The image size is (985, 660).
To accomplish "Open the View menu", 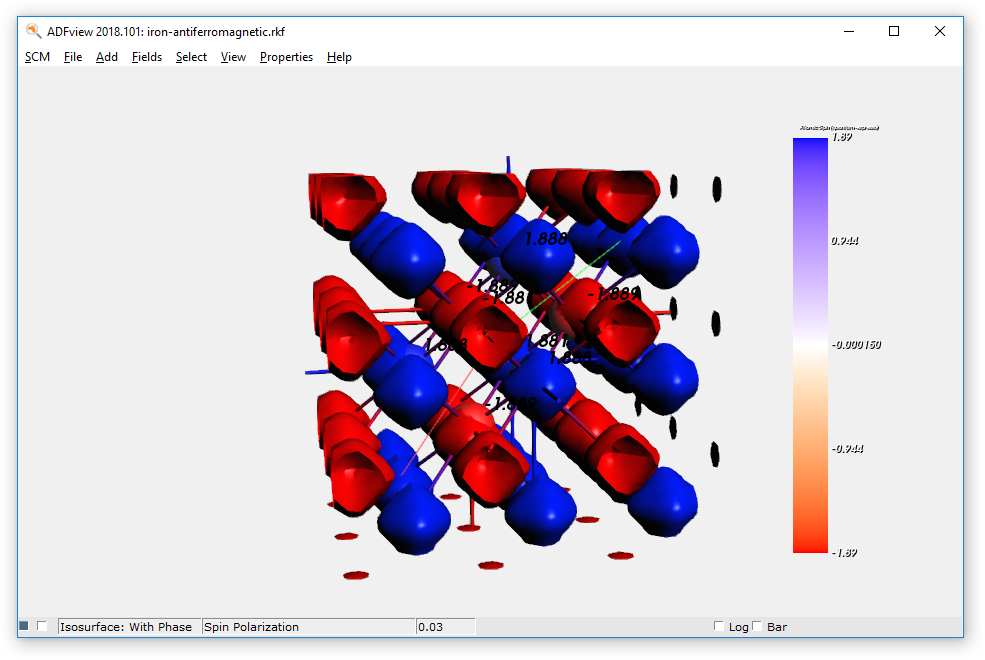I will [233, 57].
